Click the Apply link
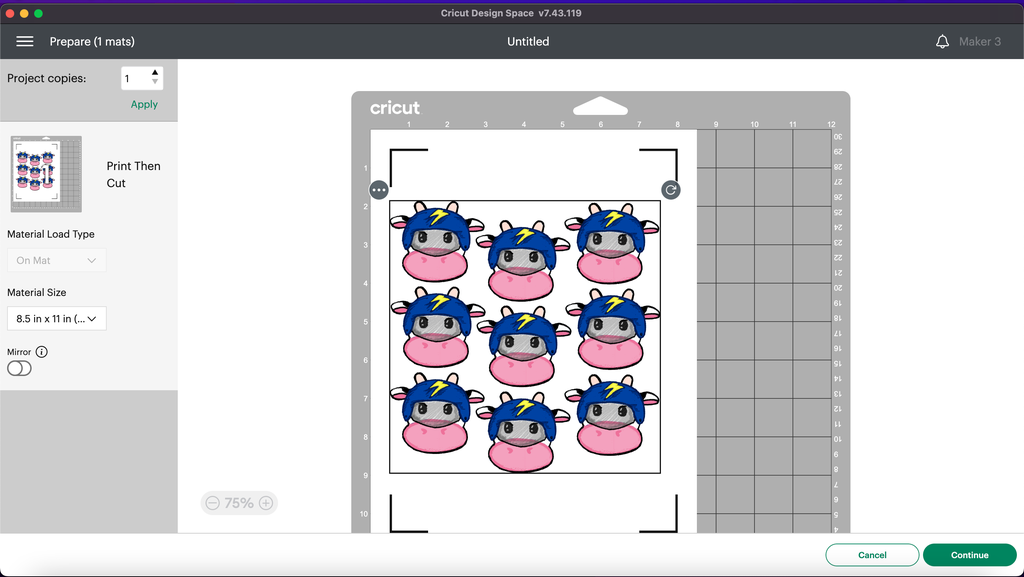The width and height of the screenshot is (1024, 577). pyautogui.click(x=144, y=104)
